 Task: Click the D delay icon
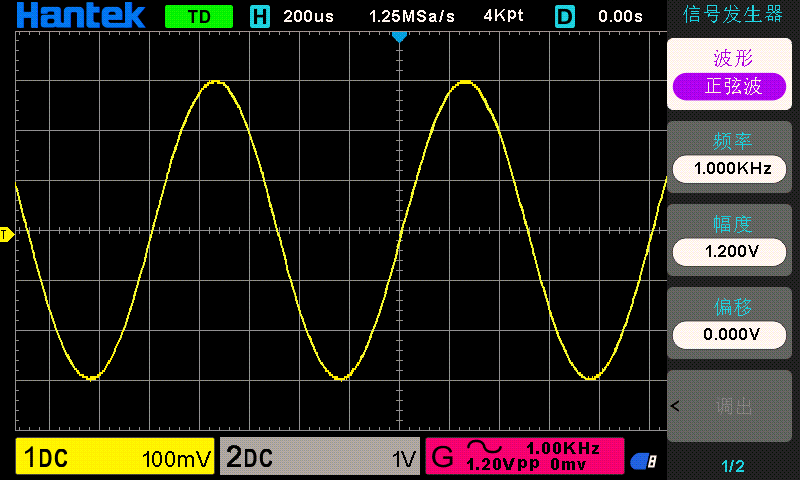pos(565,16)
